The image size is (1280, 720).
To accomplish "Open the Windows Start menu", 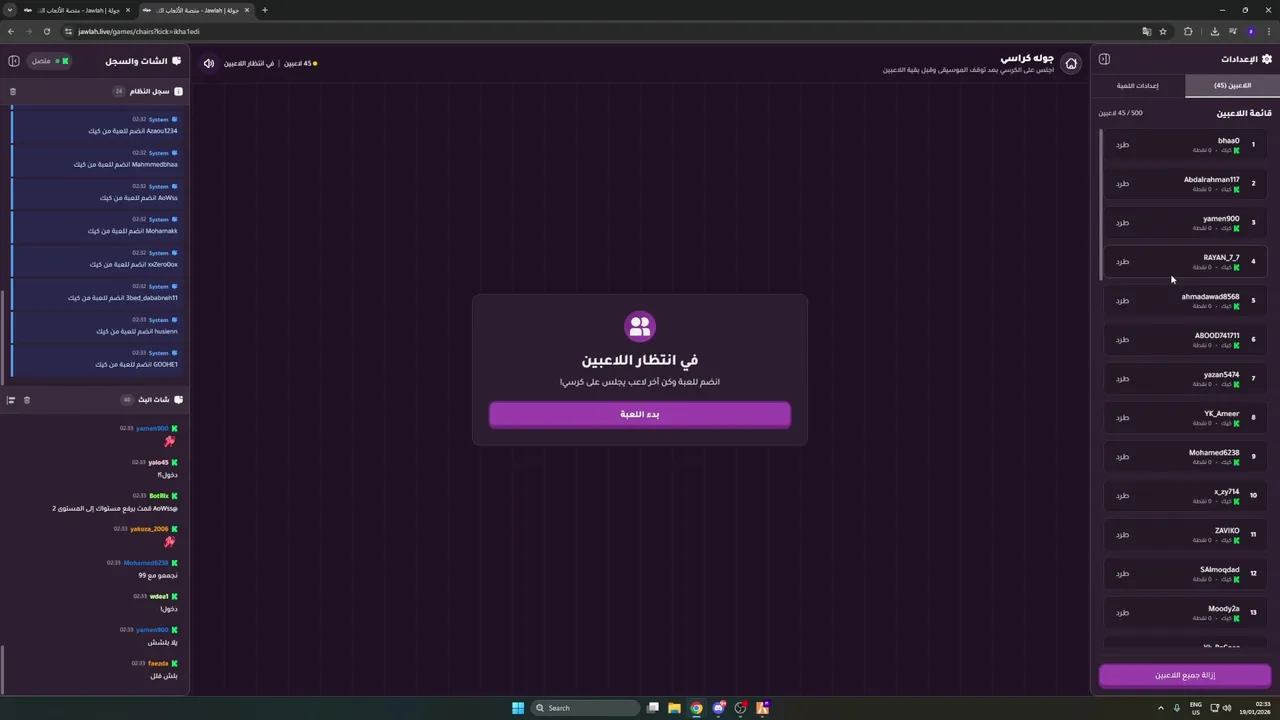I will [518, 708].
